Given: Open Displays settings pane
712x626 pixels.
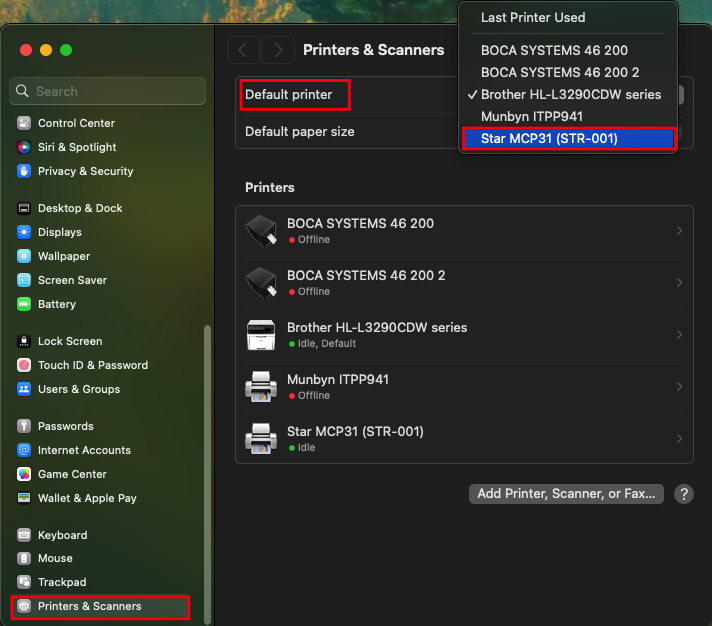Looking at the screenshot, I should tap(59, 232).
